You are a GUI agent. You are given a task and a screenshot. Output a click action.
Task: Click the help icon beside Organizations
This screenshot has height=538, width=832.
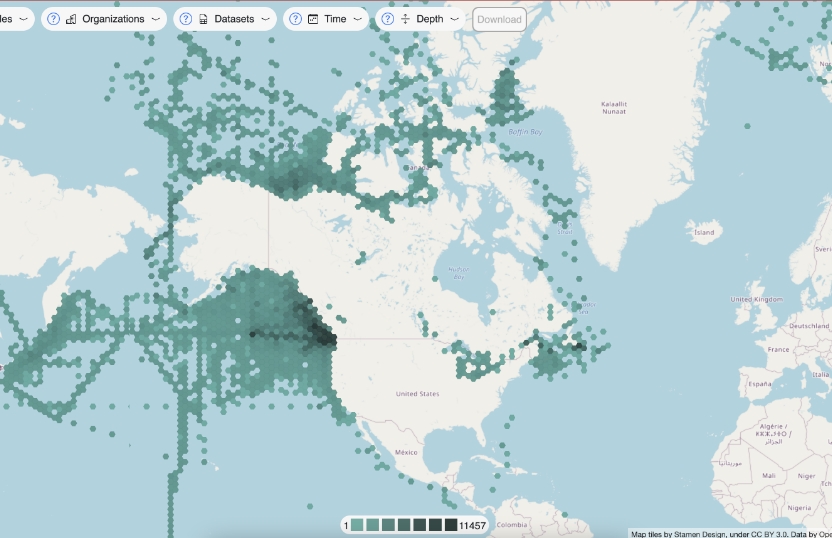[54, 19]
